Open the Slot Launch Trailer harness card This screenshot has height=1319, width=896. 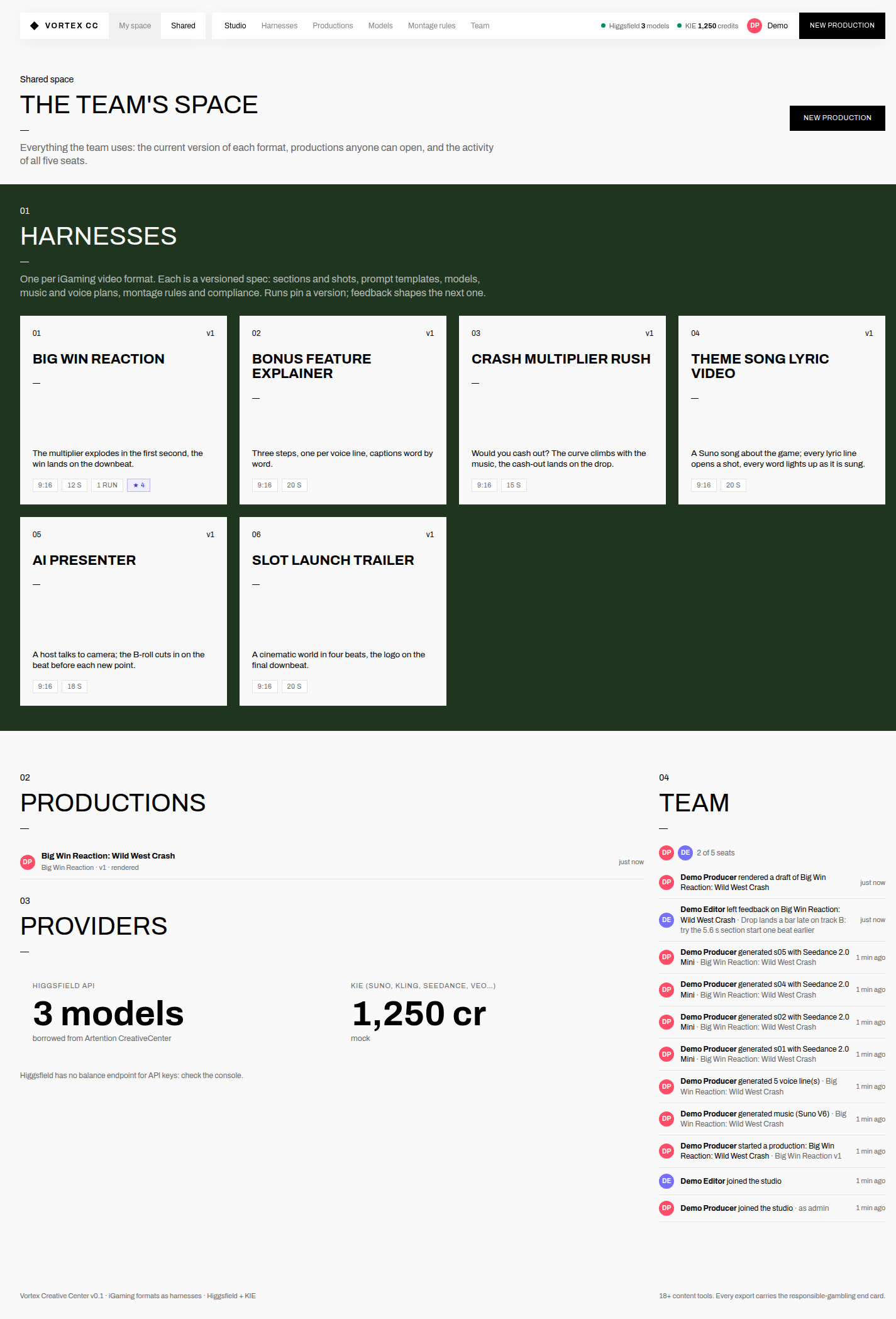click(x=343, y=611)
